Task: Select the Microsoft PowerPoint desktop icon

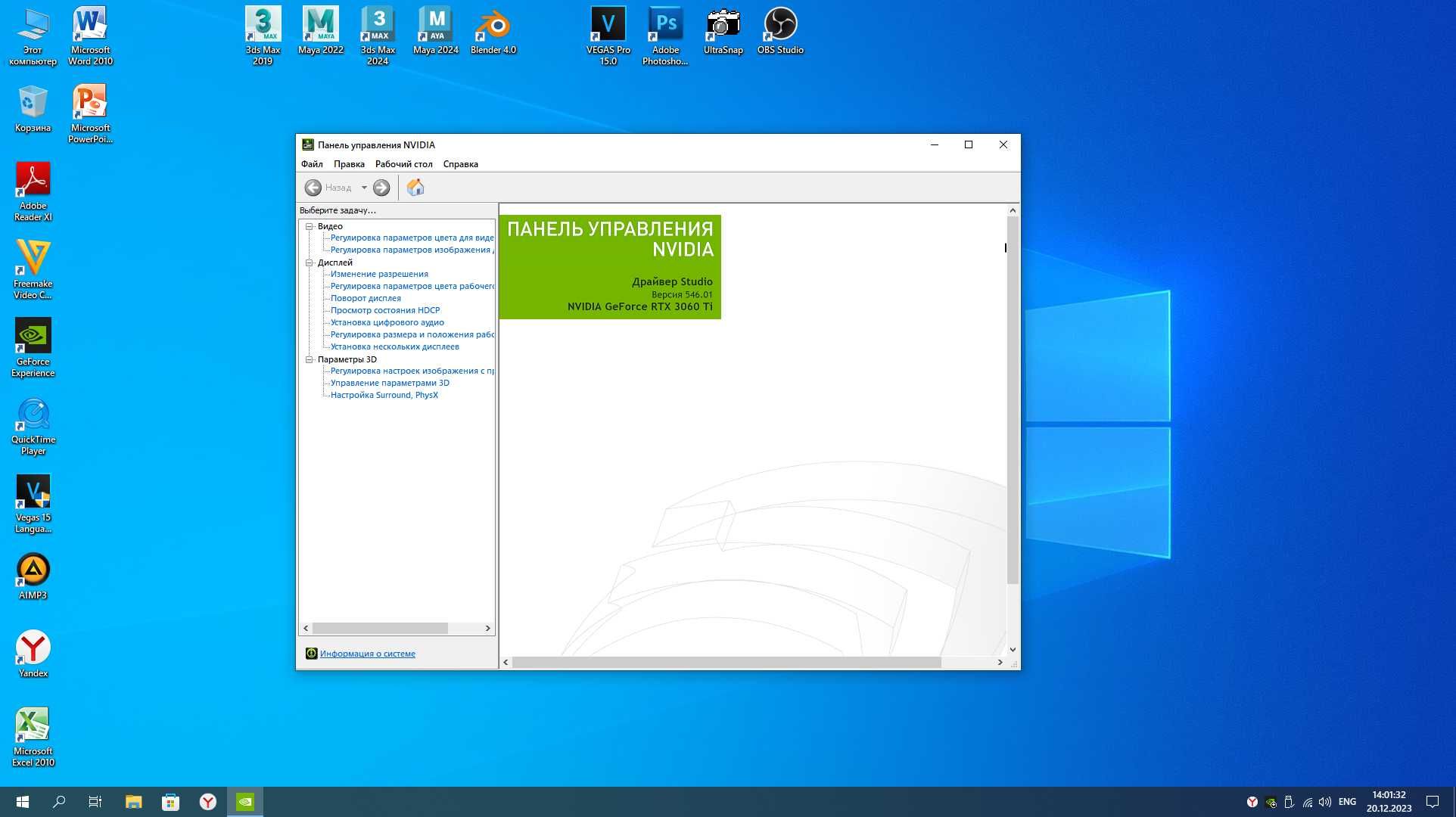Action: point(90,113)
